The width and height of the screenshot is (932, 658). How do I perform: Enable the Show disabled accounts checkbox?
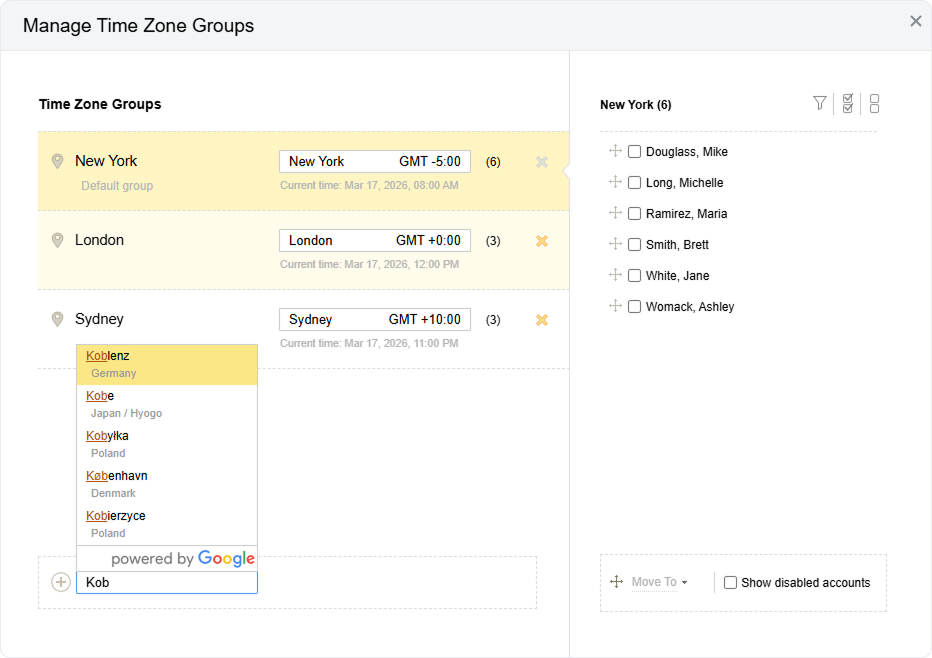(730, 582)
